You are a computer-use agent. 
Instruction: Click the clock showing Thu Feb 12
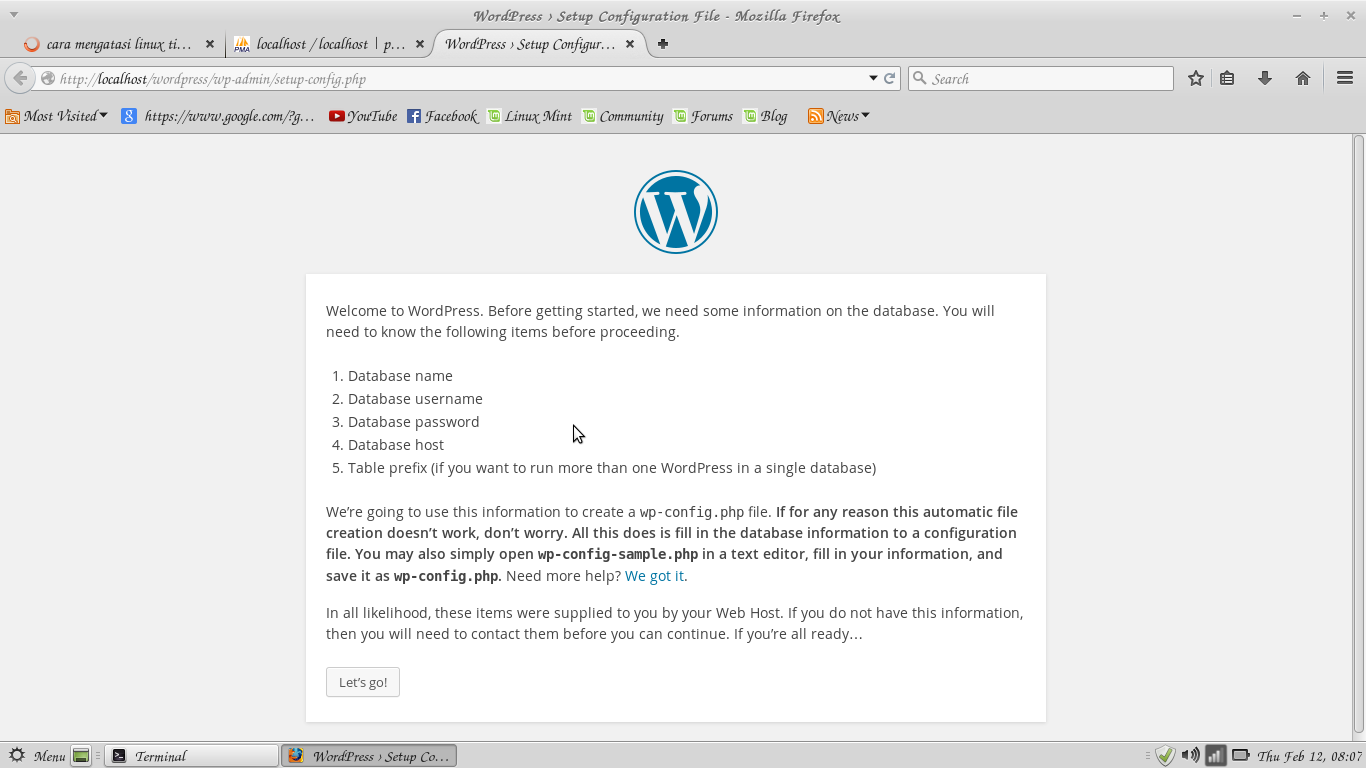1310,756
